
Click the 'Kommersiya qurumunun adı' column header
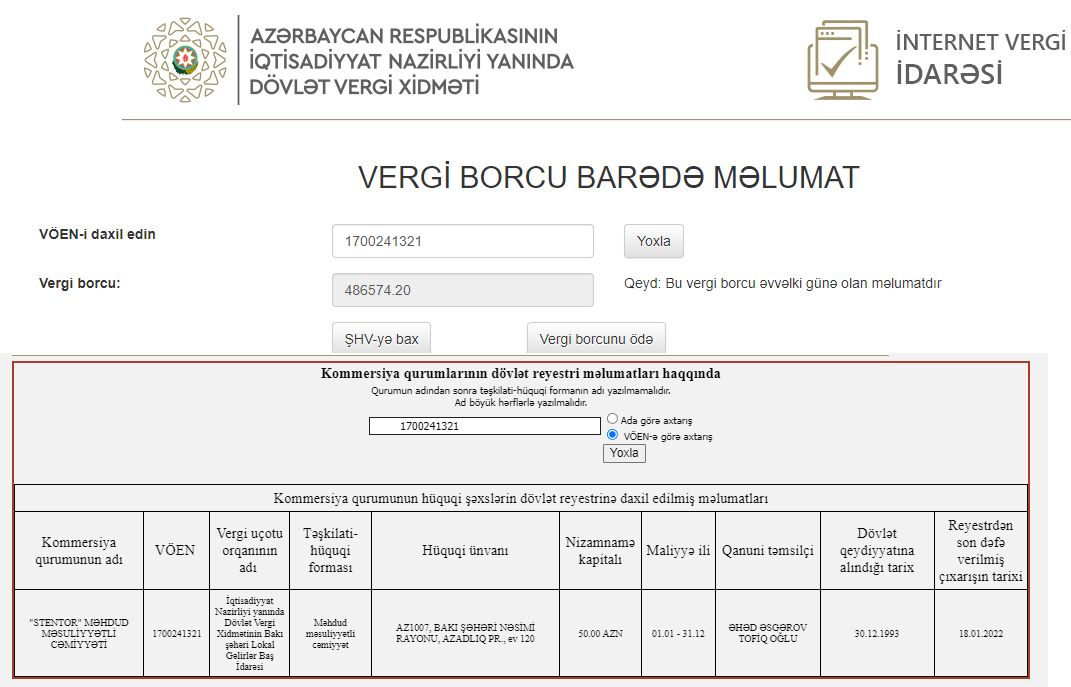tap(79, 550)
